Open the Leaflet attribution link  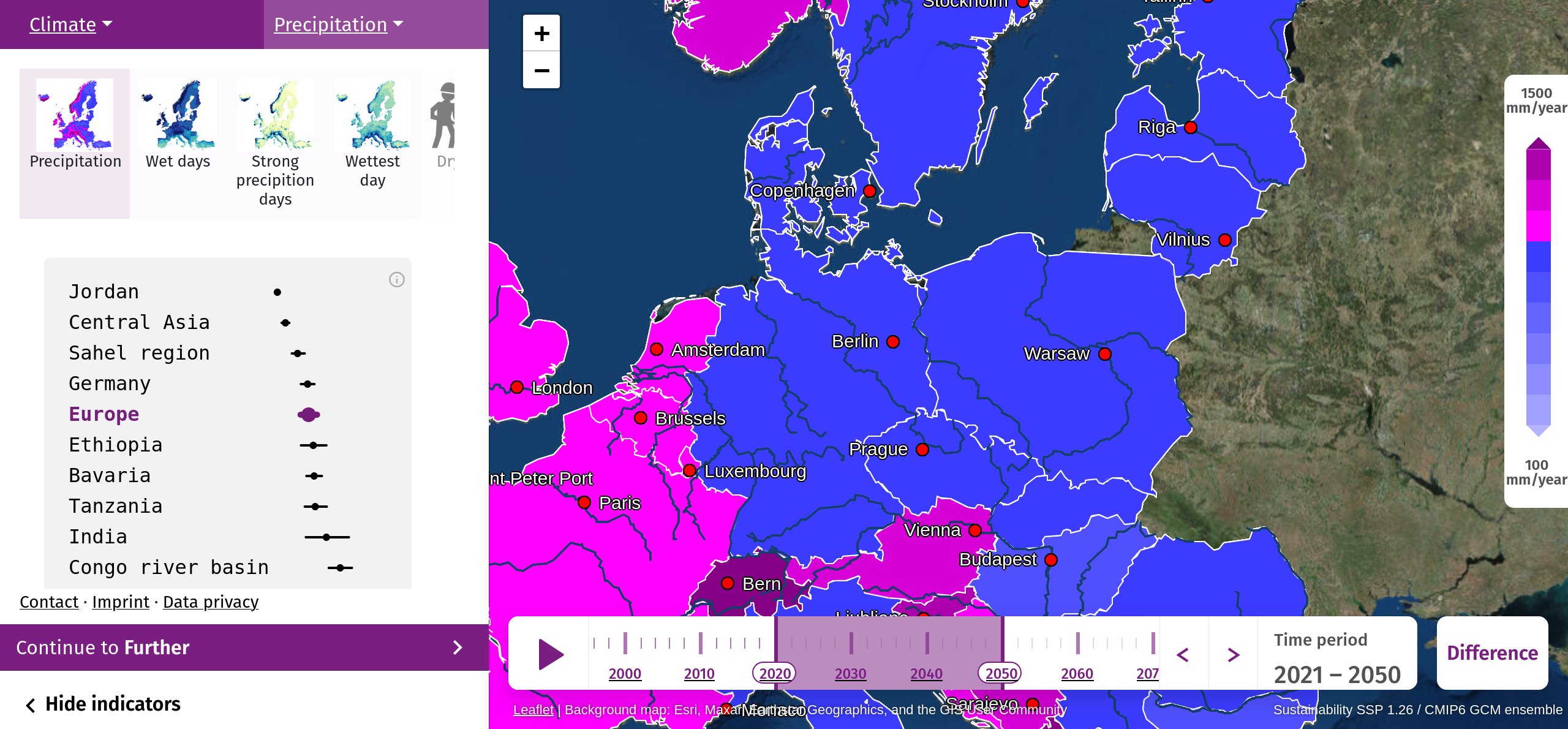pos(533,709)
